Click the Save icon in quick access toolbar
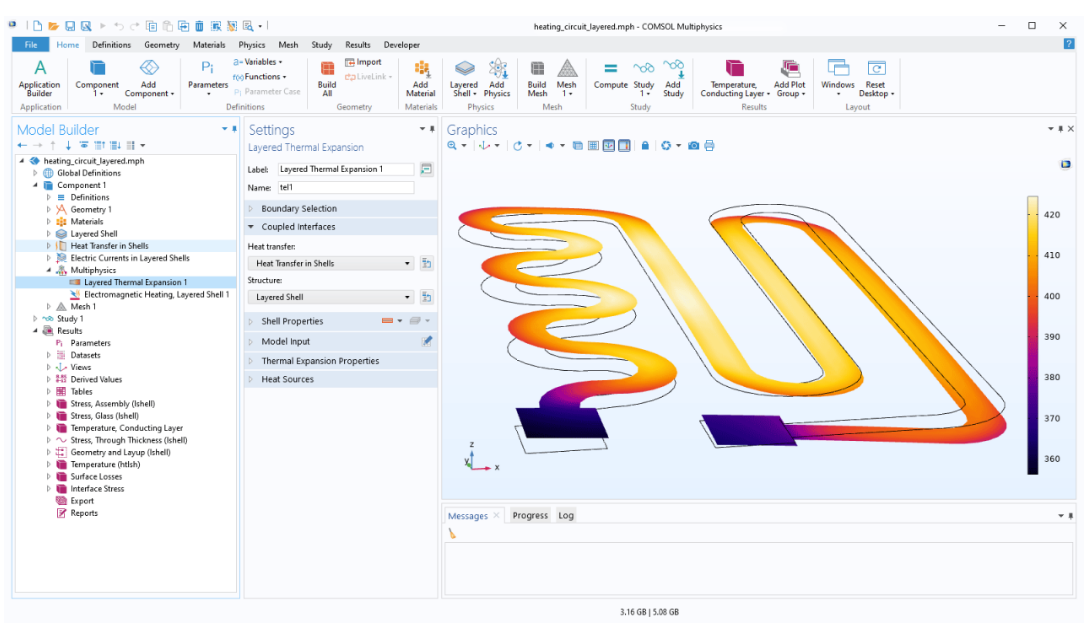 point(70,26)
